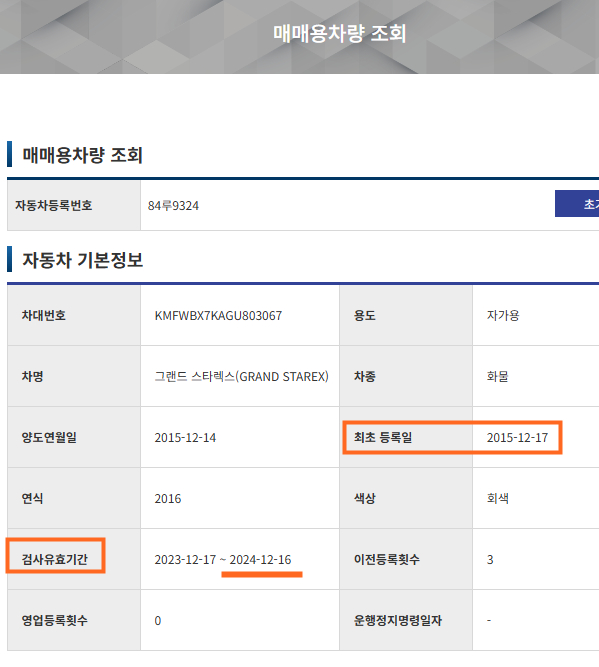Click the 자동차 기본정보 section heading
The height and width of the screenshot is (667, 599).
(83, 260)
